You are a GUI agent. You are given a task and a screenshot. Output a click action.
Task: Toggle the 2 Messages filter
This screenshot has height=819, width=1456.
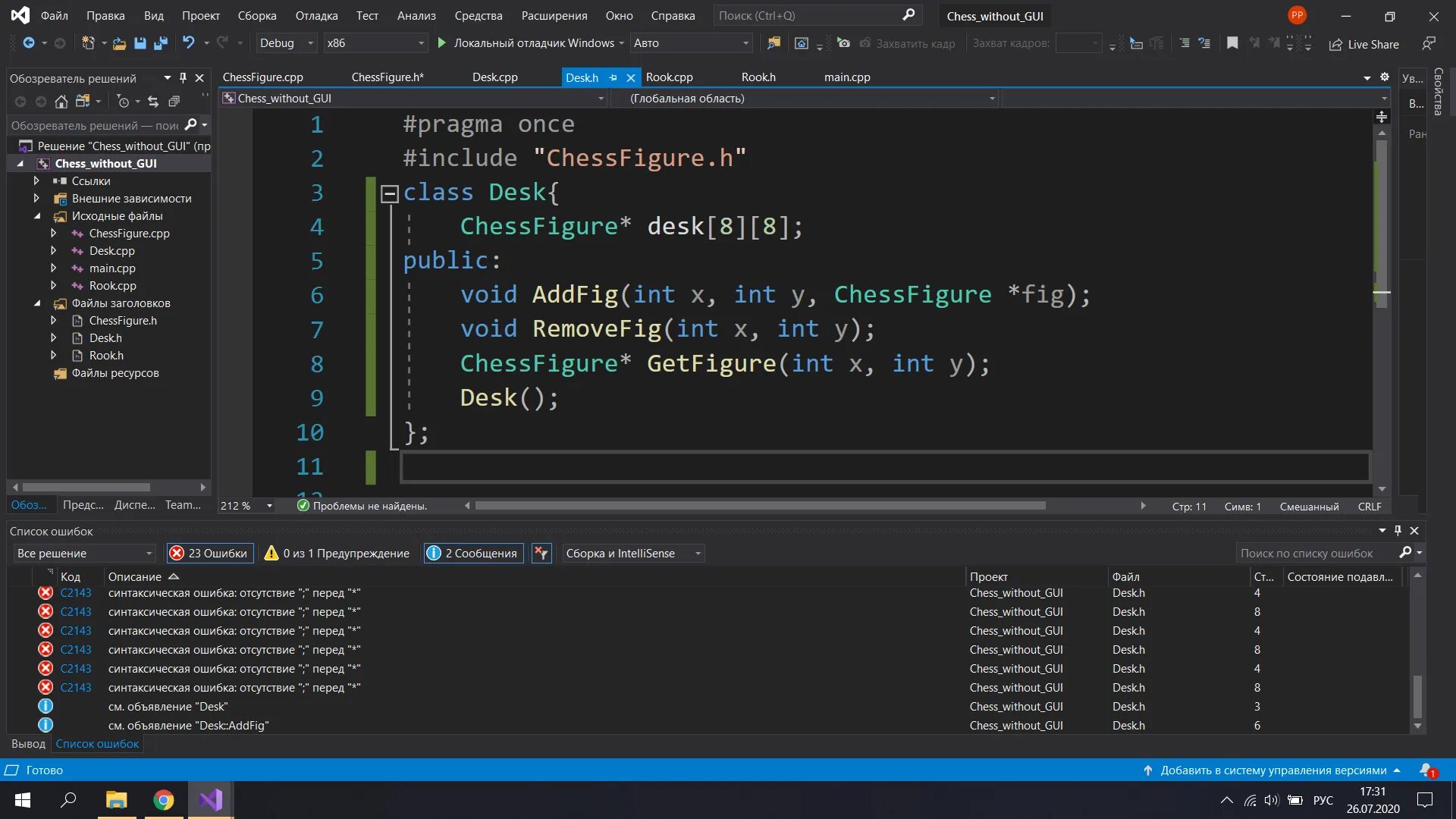pyautogui.click(x=473, y=554)
